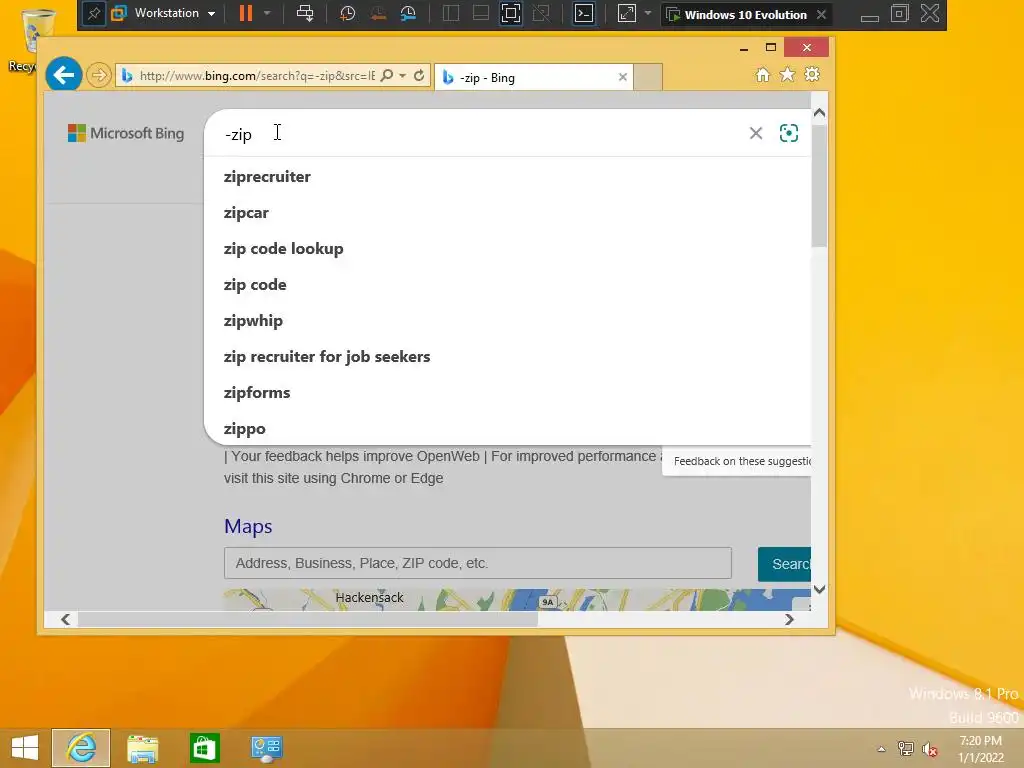Viewport: 1024px width, 768px height.
Task: Open the console view icon
Action: 583,14
